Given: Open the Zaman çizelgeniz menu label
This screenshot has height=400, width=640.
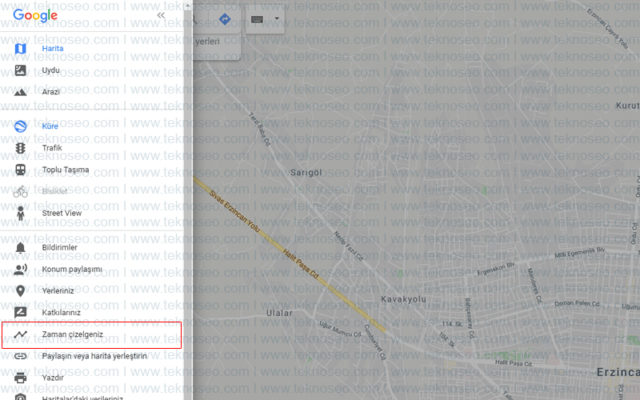Looking at the screenshot, I should [x=72, y=334].
